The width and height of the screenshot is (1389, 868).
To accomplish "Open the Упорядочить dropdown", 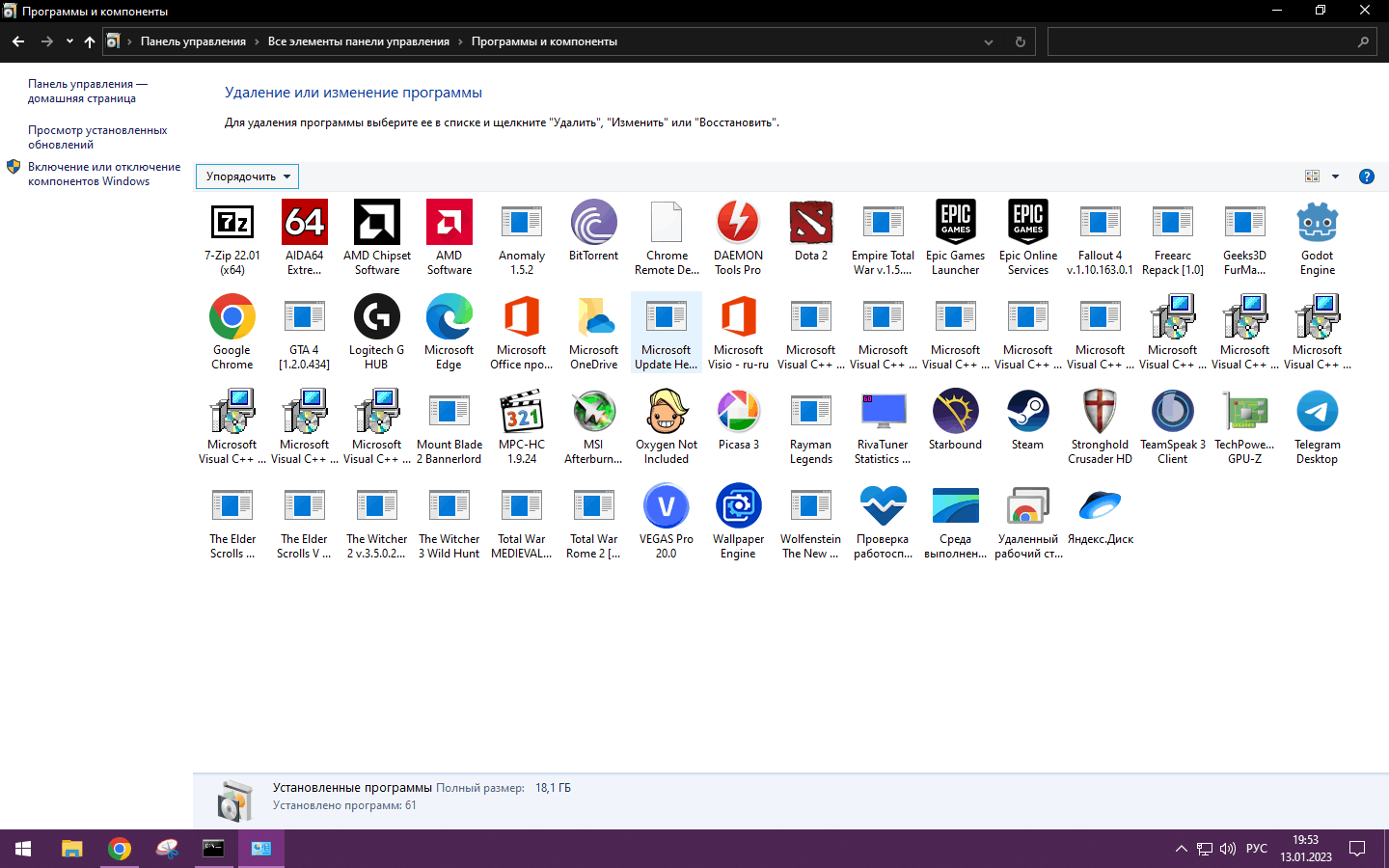I will pyautogui.click(x=248, y=176).
